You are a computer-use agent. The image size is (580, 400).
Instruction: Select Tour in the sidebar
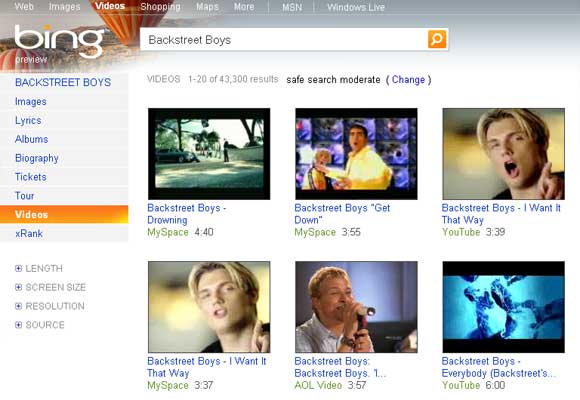(24, 196)
